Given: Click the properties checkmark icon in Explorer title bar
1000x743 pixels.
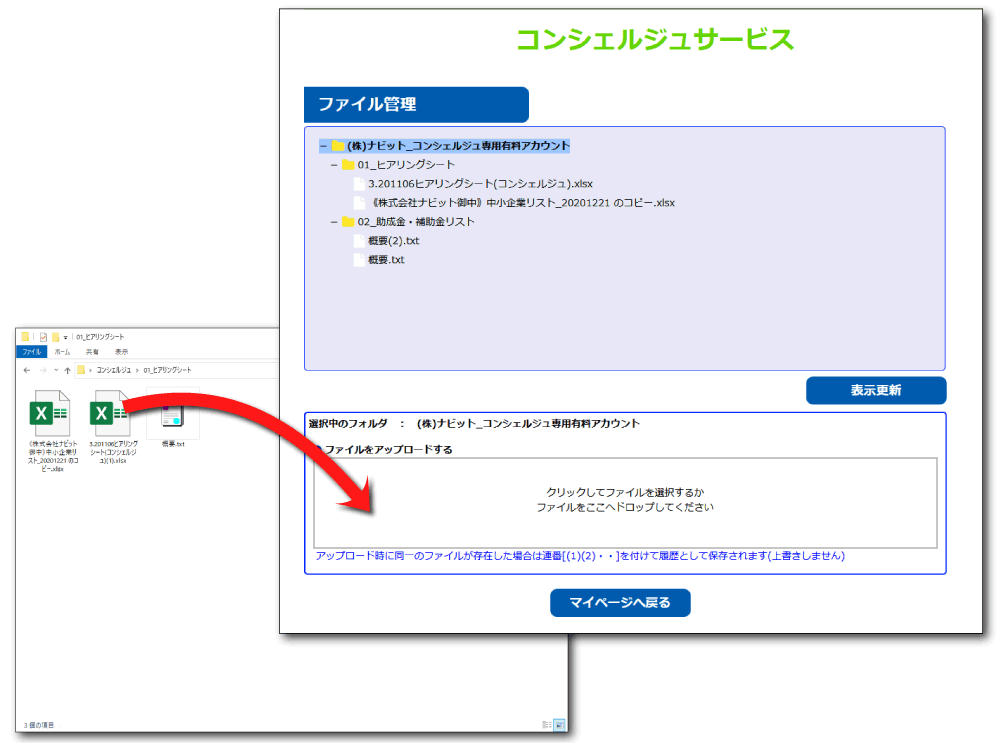Looking at the screenshot, I should pyautogui.click(x=43, y=337).
